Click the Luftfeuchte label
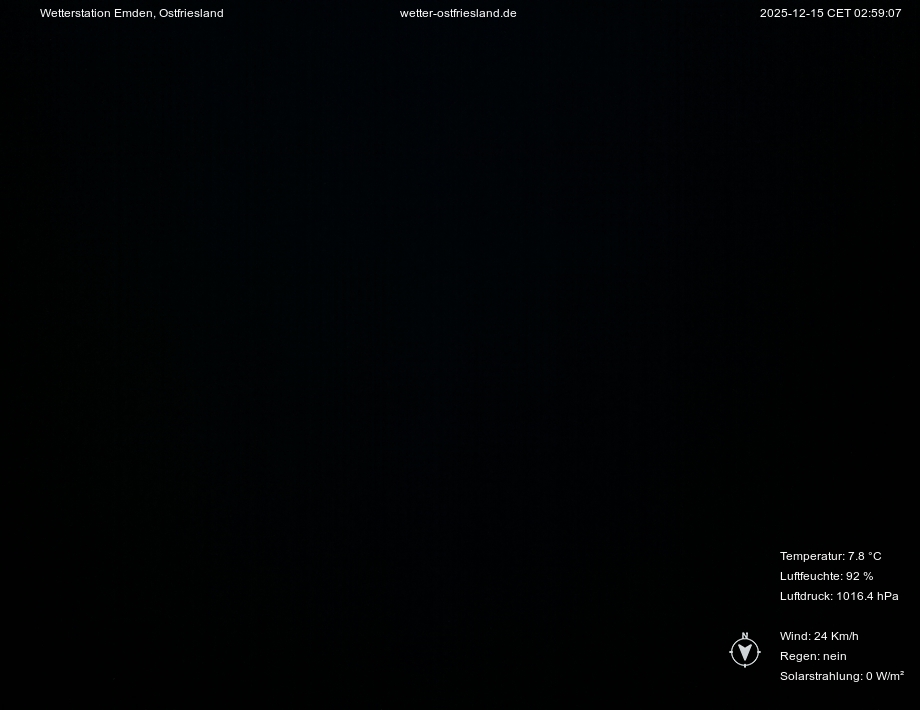The height and width of the screenshot is (710, 920). click(x=811, y=576)
